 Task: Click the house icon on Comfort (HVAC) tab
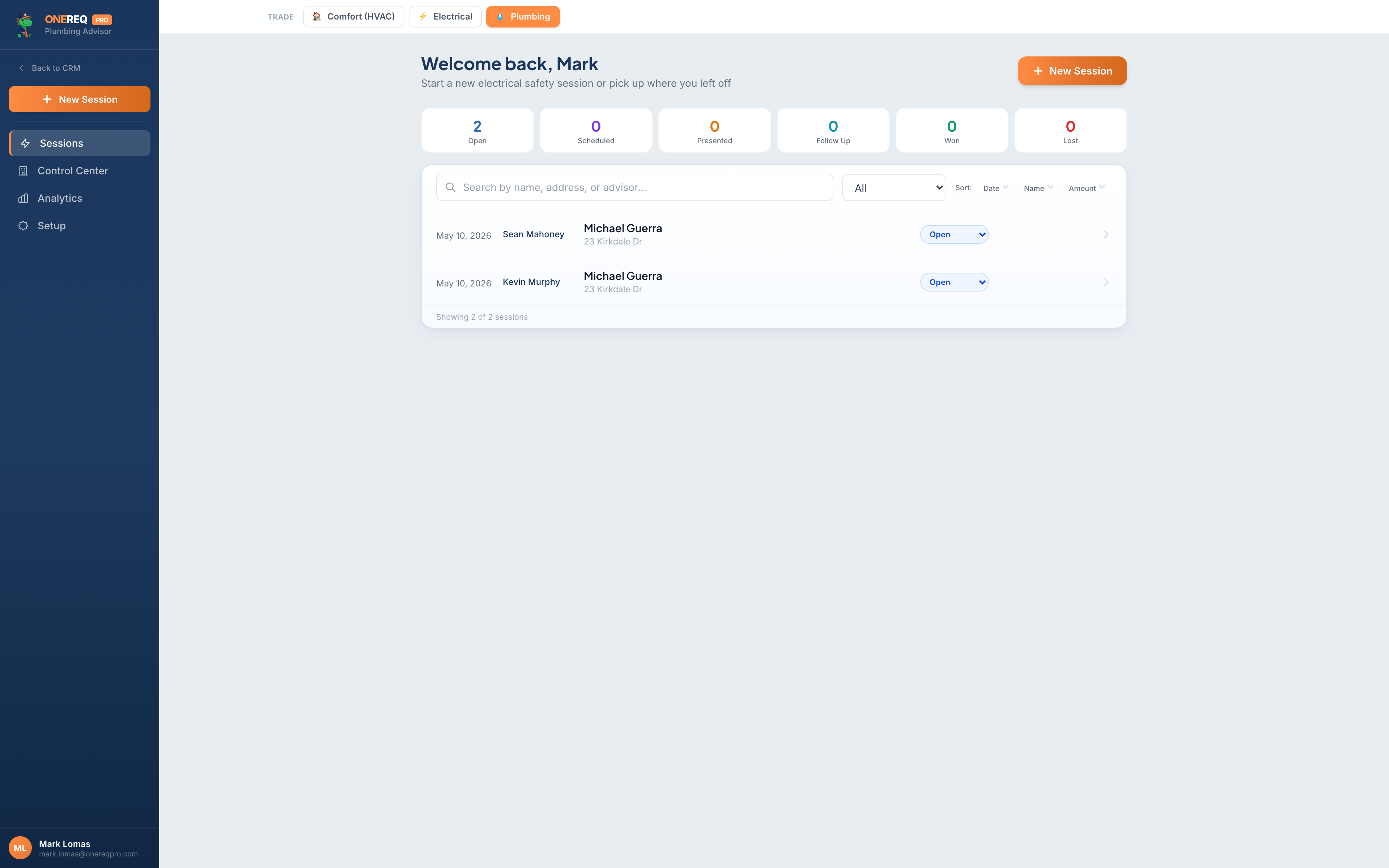316,16
